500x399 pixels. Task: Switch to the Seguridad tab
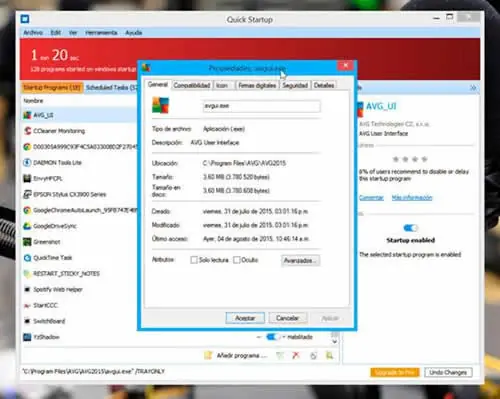pos(295,86)
